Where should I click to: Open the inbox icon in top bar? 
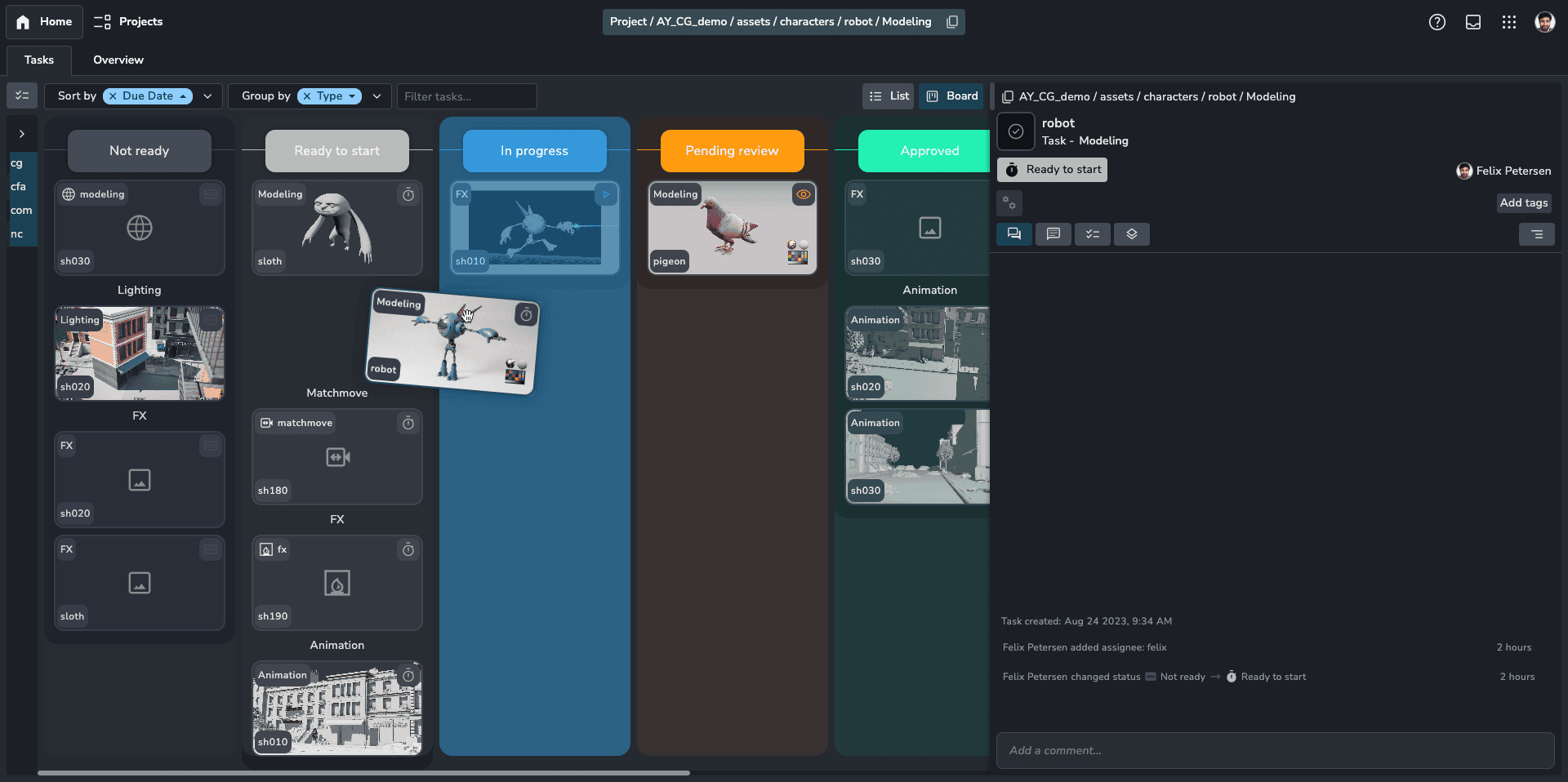[1472, 22]
